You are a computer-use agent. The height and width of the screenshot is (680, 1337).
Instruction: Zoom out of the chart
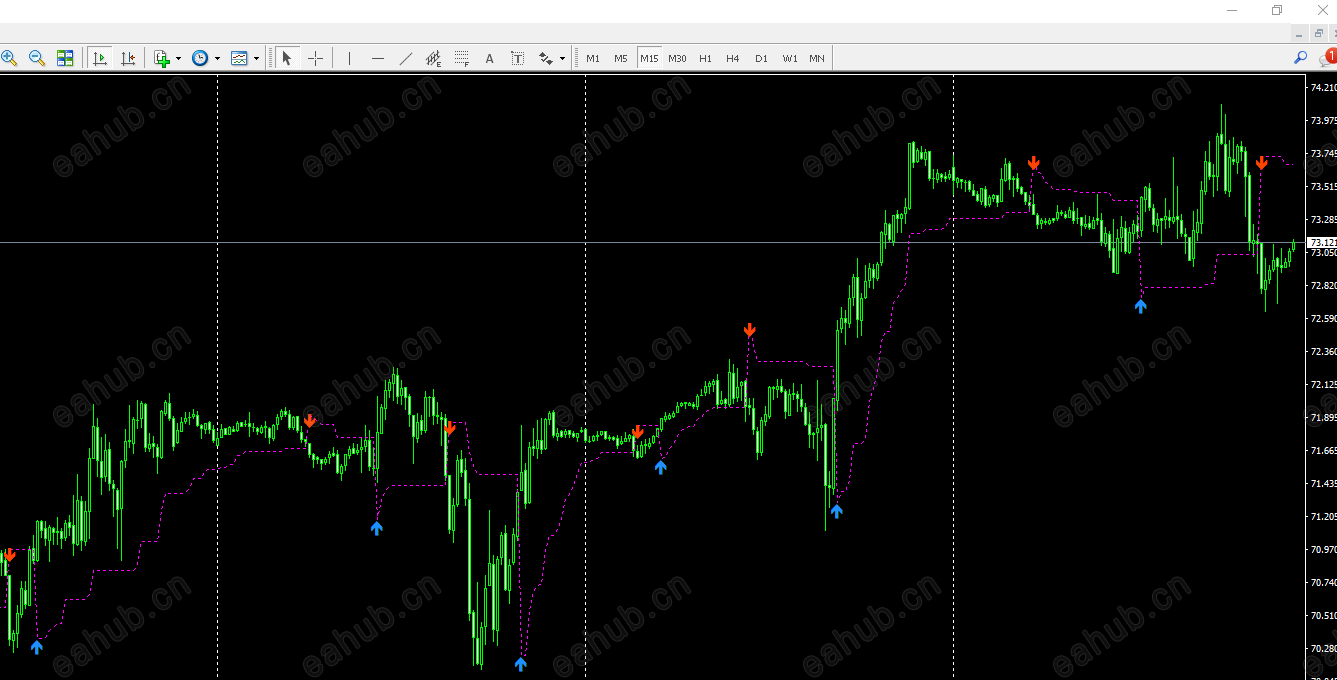tap(37, 58)
